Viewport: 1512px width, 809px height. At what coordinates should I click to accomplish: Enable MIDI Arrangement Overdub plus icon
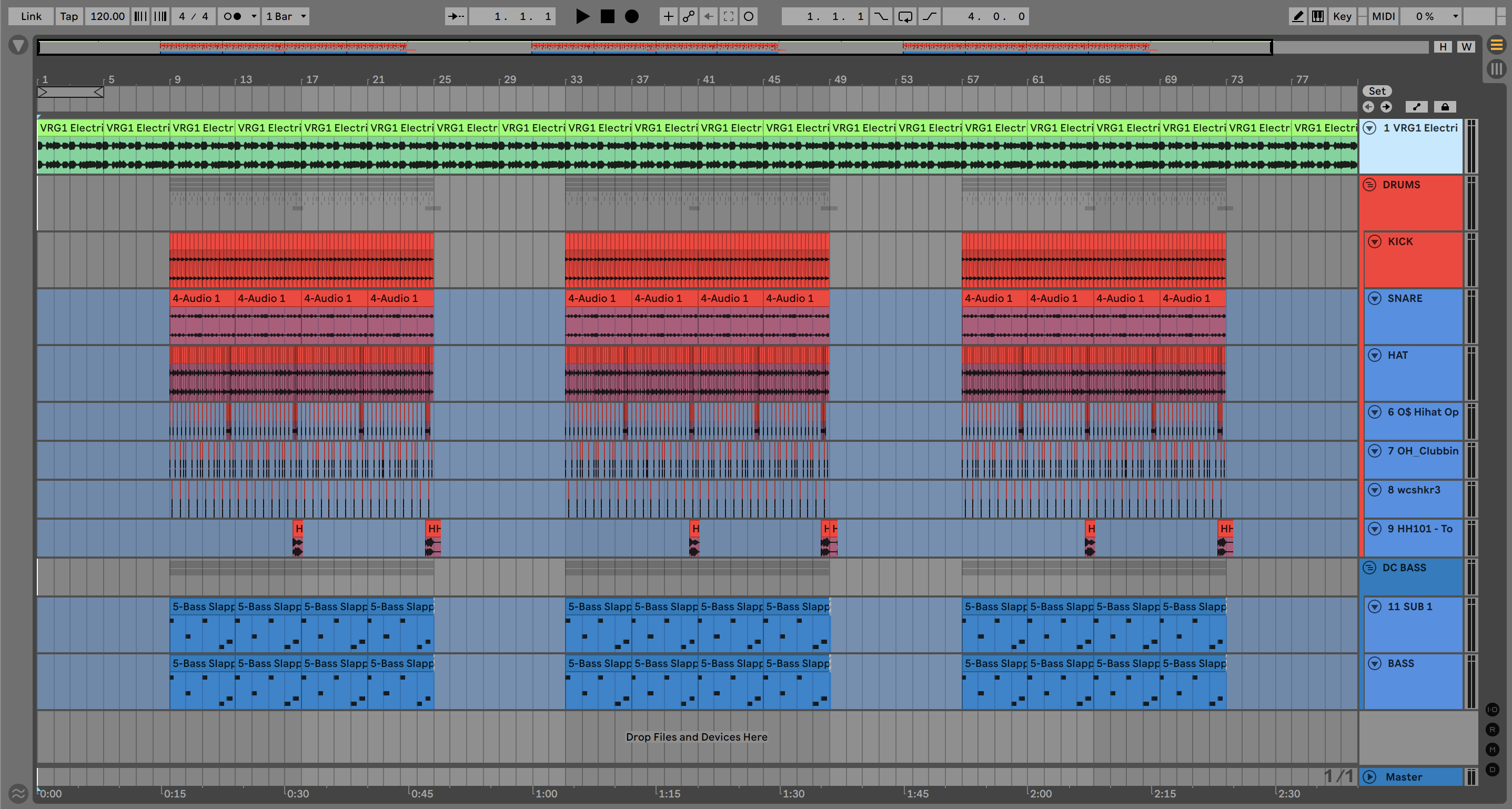click(668, 16)
